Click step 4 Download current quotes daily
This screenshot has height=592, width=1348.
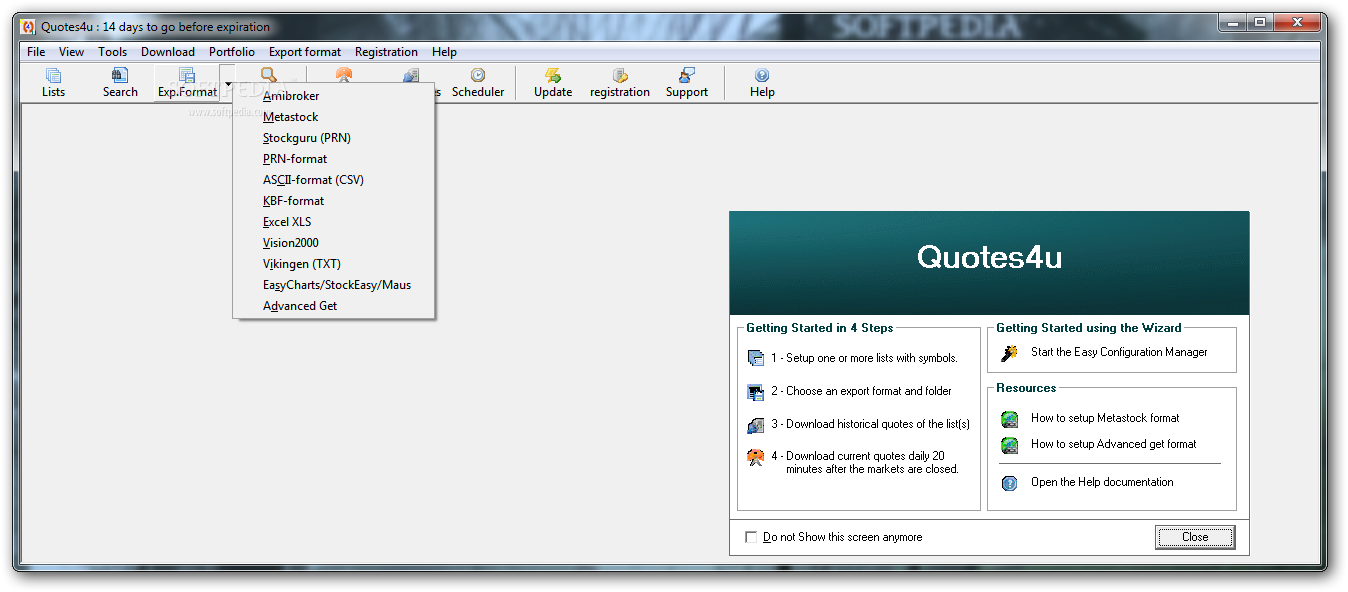click(864, 462)
